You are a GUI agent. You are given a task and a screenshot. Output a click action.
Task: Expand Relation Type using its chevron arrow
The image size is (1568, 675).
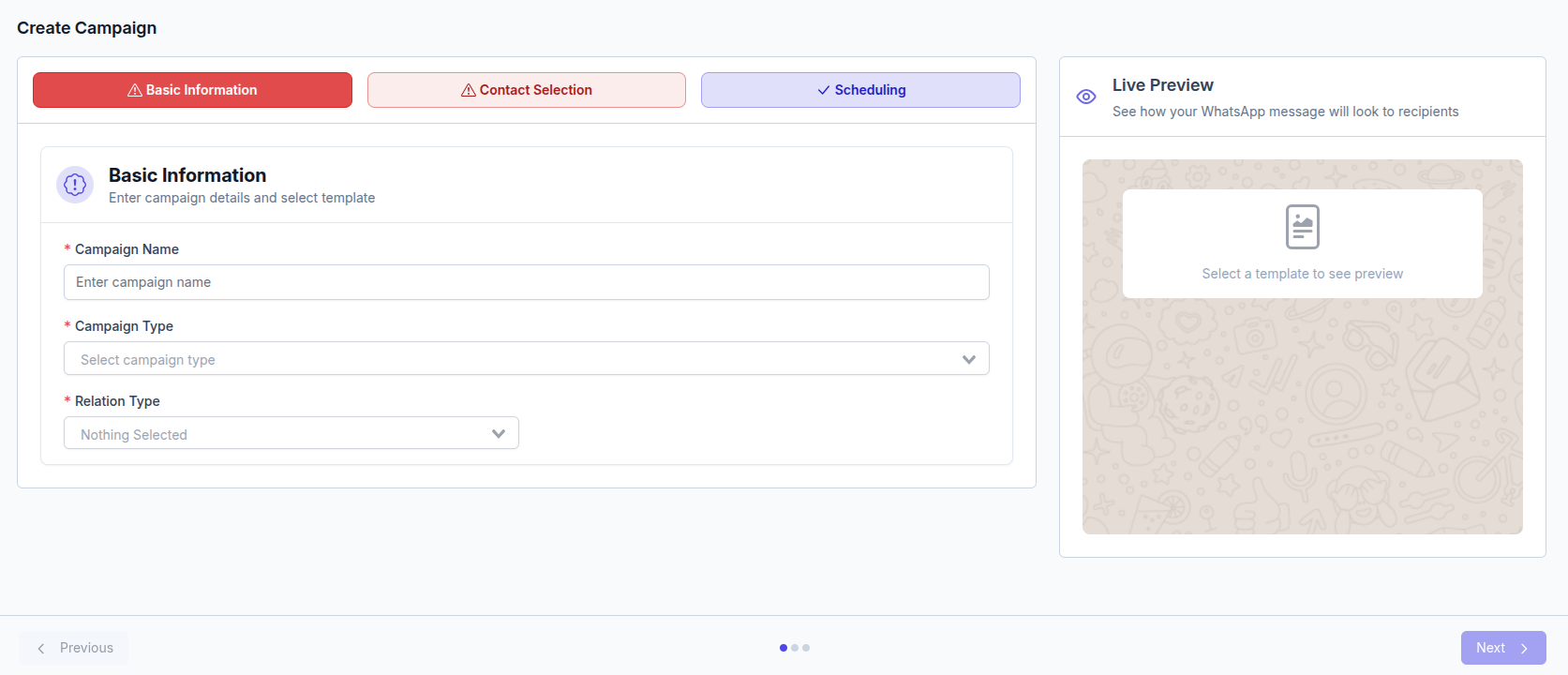coord(499,434)
